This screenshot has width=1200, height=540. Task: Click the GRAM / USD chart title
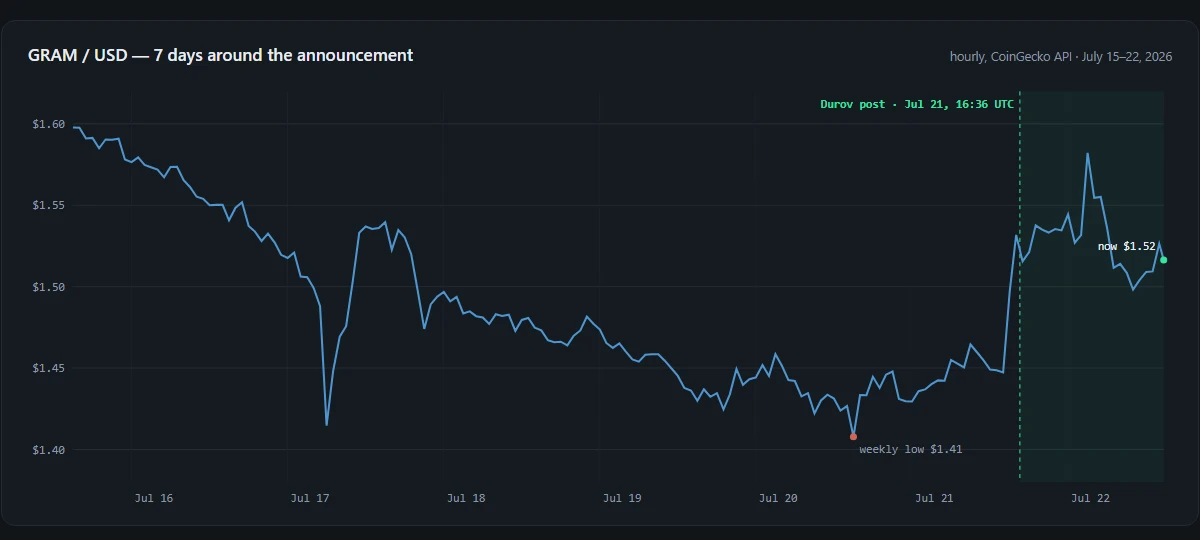220,55
